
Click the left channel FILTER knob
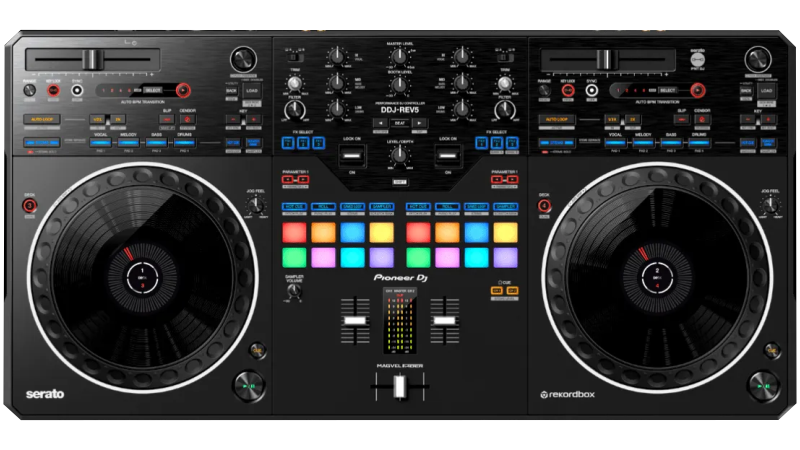[x=294, y=108]
